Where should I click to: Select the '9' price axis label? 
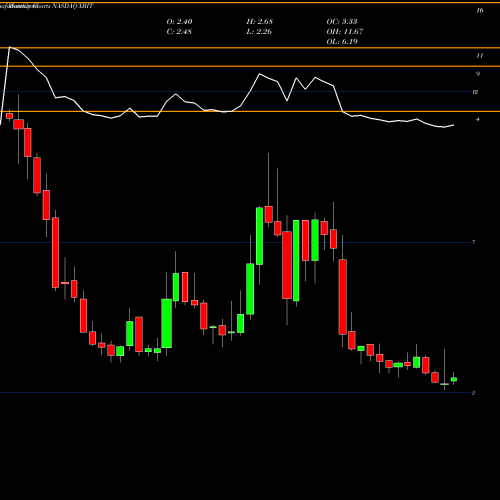pyautogui.click(x=478, y=74)
